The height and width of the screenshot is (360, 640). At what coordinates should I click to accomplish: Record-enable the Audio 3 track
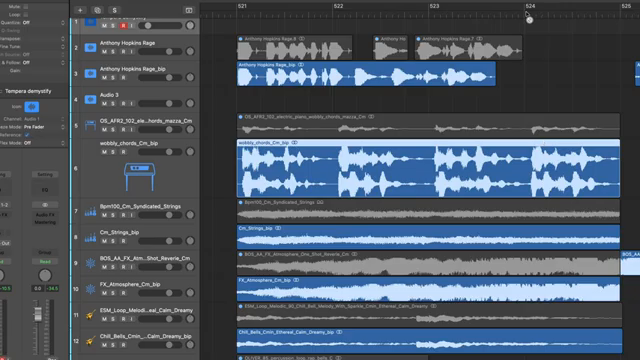(123, 104)
